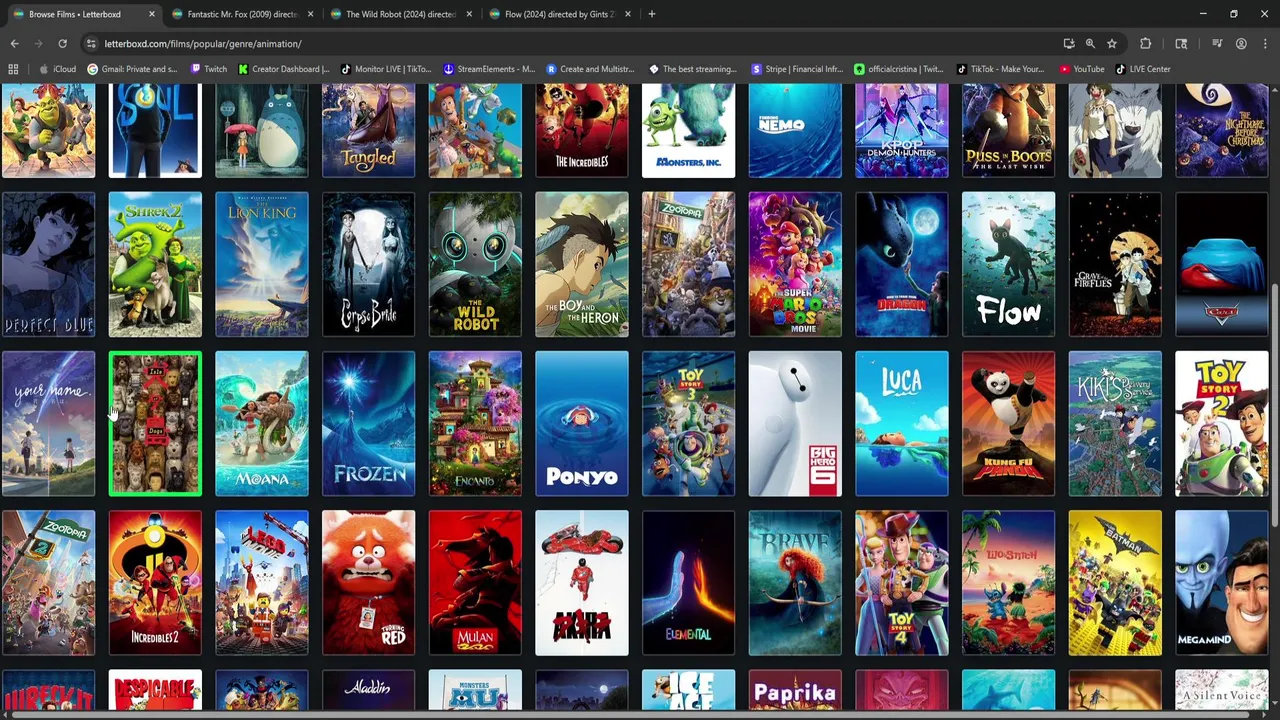Viewport: 1280px width, 720px height.
Task: Open the Frozen poster
Action: tap(368, 424)
